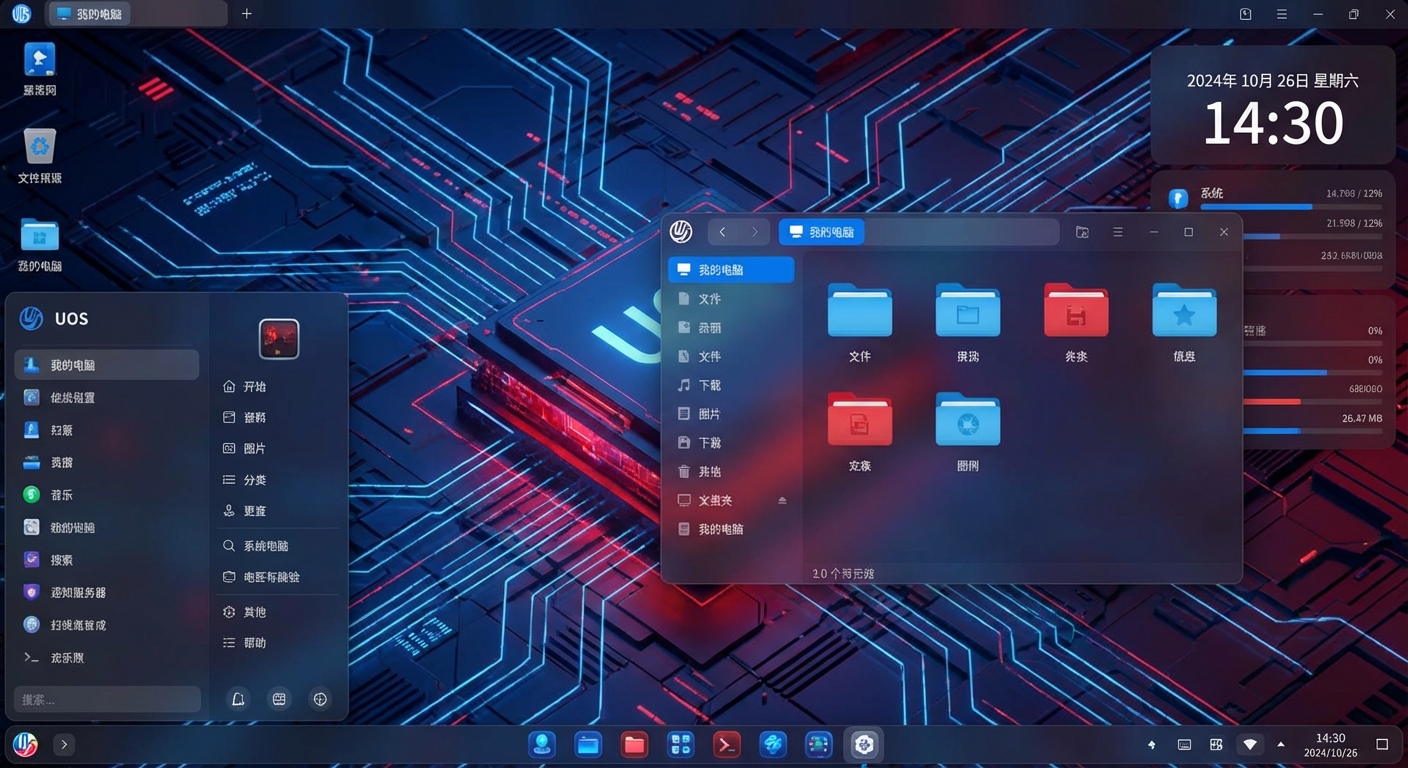Open the star folder in file manager

(1184, 311)
